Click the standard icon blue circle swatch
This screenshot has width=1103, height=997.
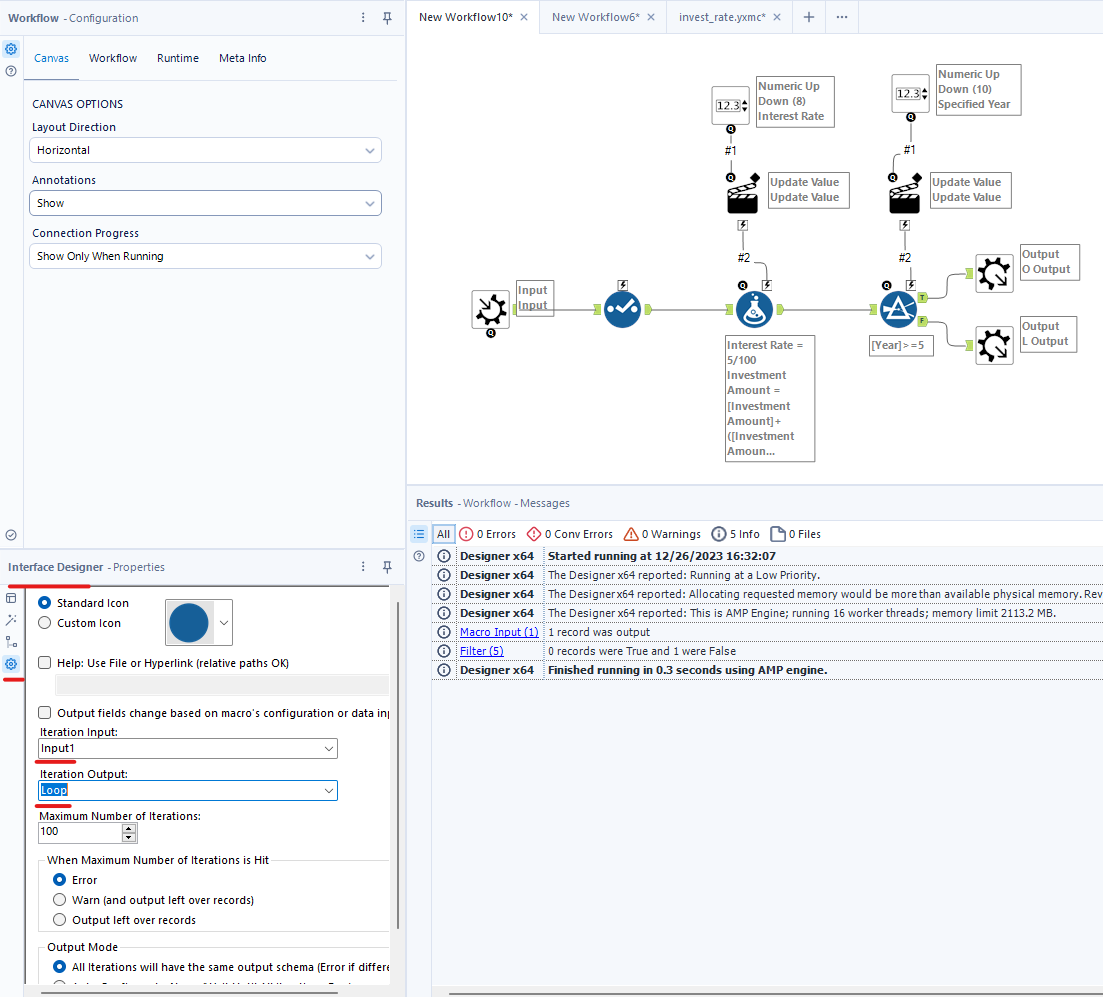coord(189,624)
